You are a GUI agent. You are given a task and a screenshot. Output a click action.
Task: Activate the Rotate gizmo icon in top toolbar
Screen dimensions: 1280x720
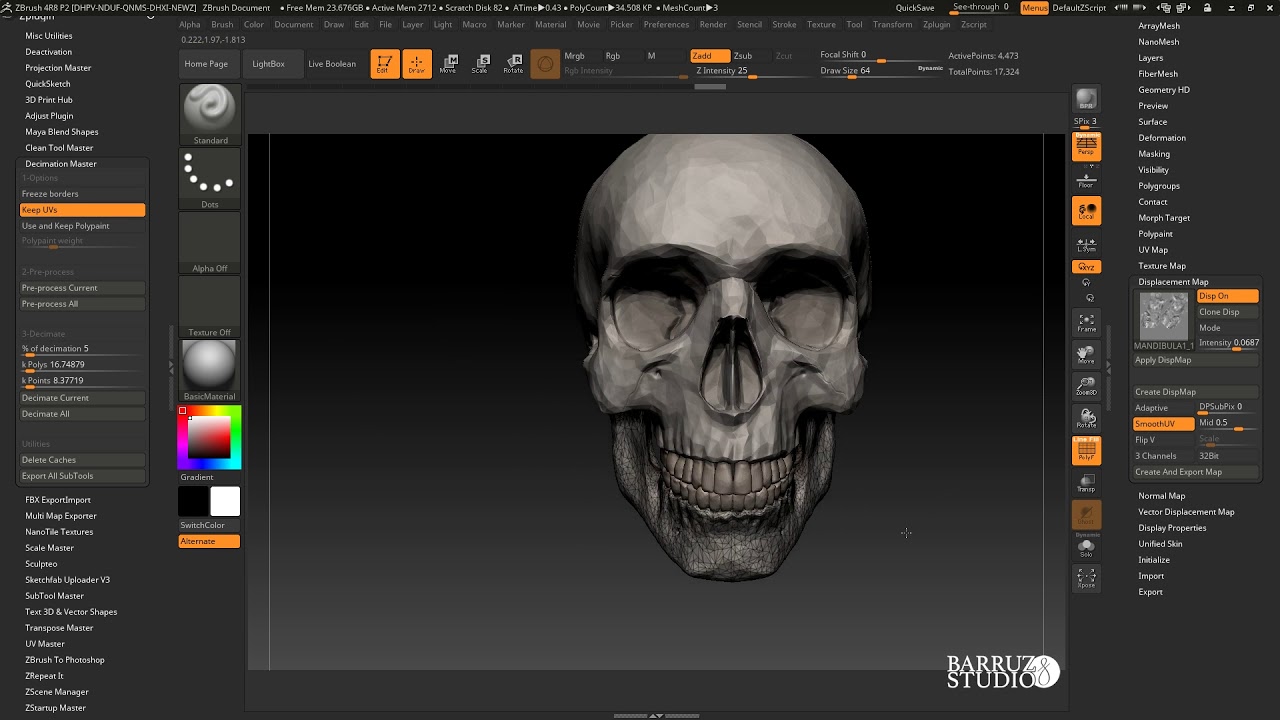(513, 64)
